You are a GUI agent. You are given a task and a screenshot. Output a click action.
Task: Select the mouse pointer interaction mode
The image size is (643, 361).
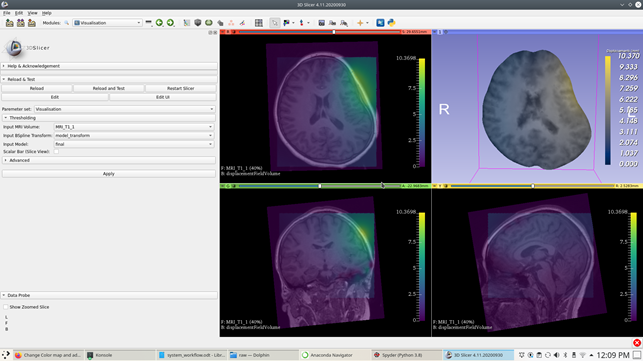click(274, 23)
